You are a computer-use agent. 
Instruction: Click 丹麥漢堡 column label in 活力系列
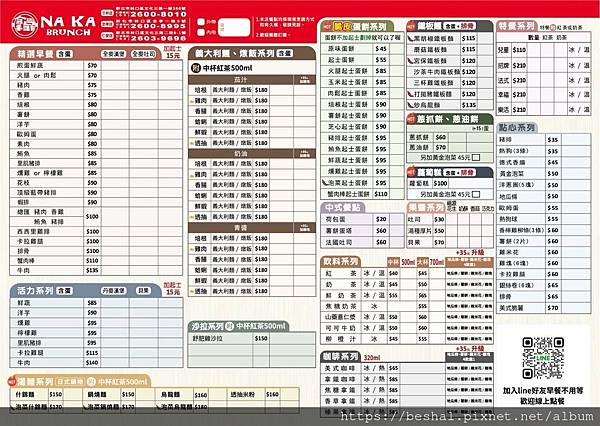tap(114, 291)
